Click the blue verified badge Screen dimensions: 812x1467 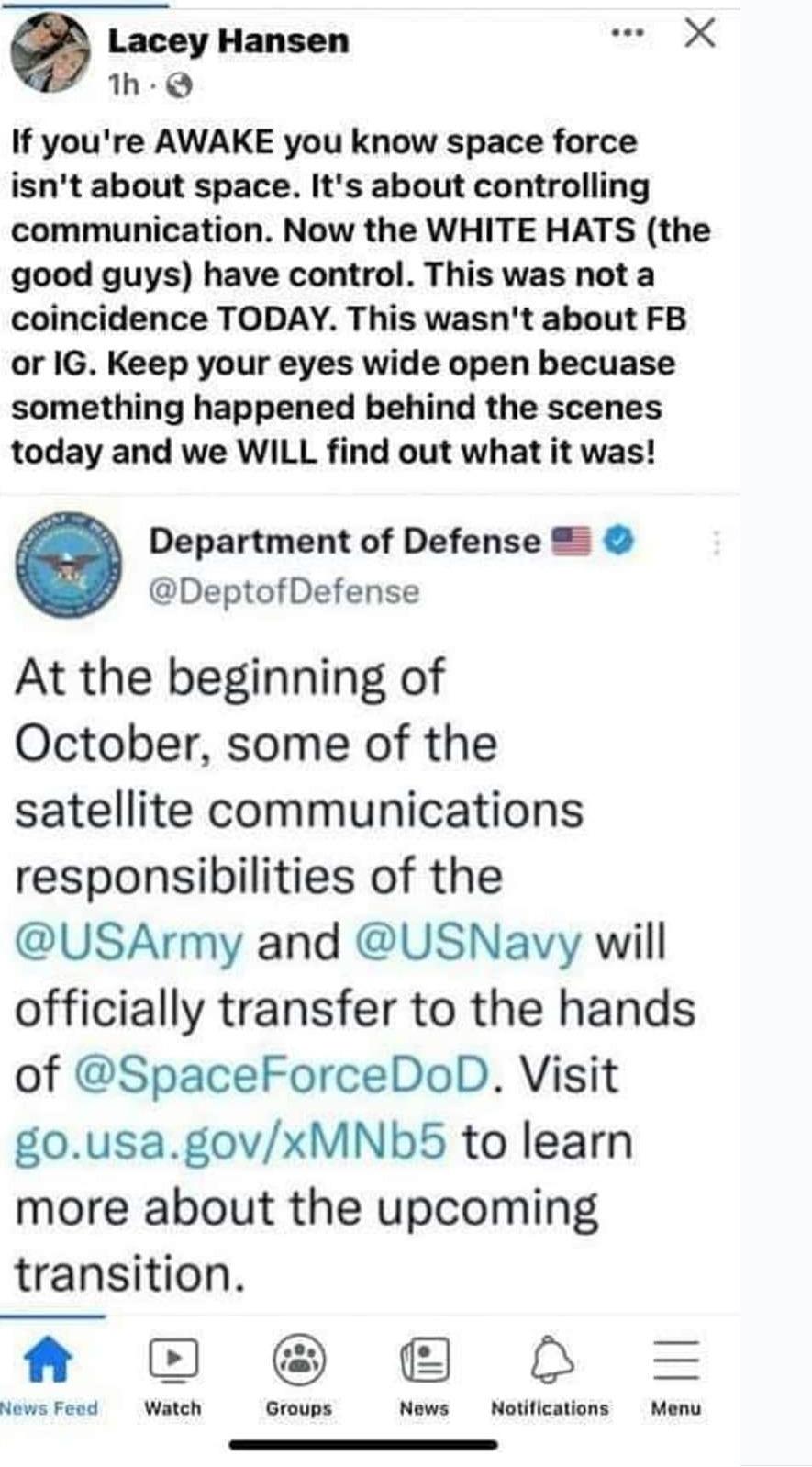(620, 541)
